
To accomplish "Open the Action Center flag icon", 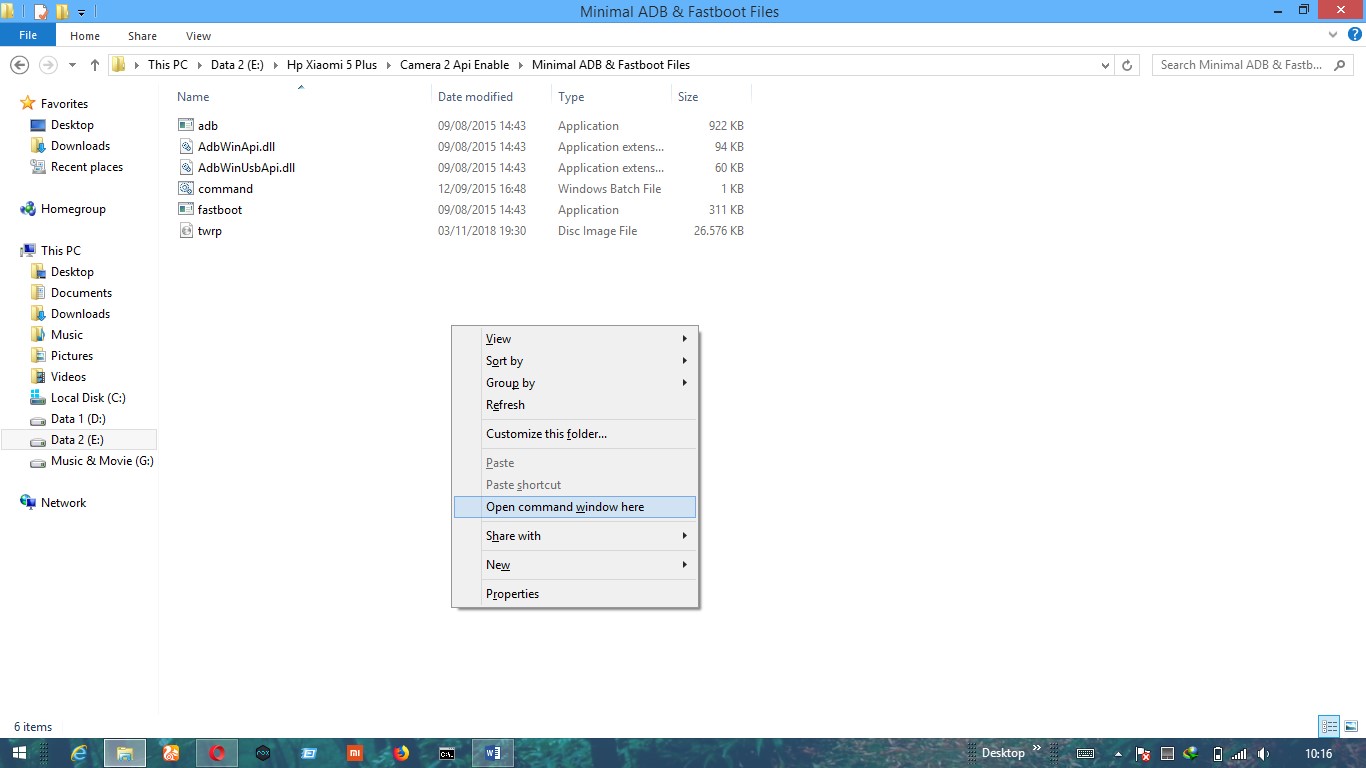I will pyautogui.click(x=1143, y=754).
